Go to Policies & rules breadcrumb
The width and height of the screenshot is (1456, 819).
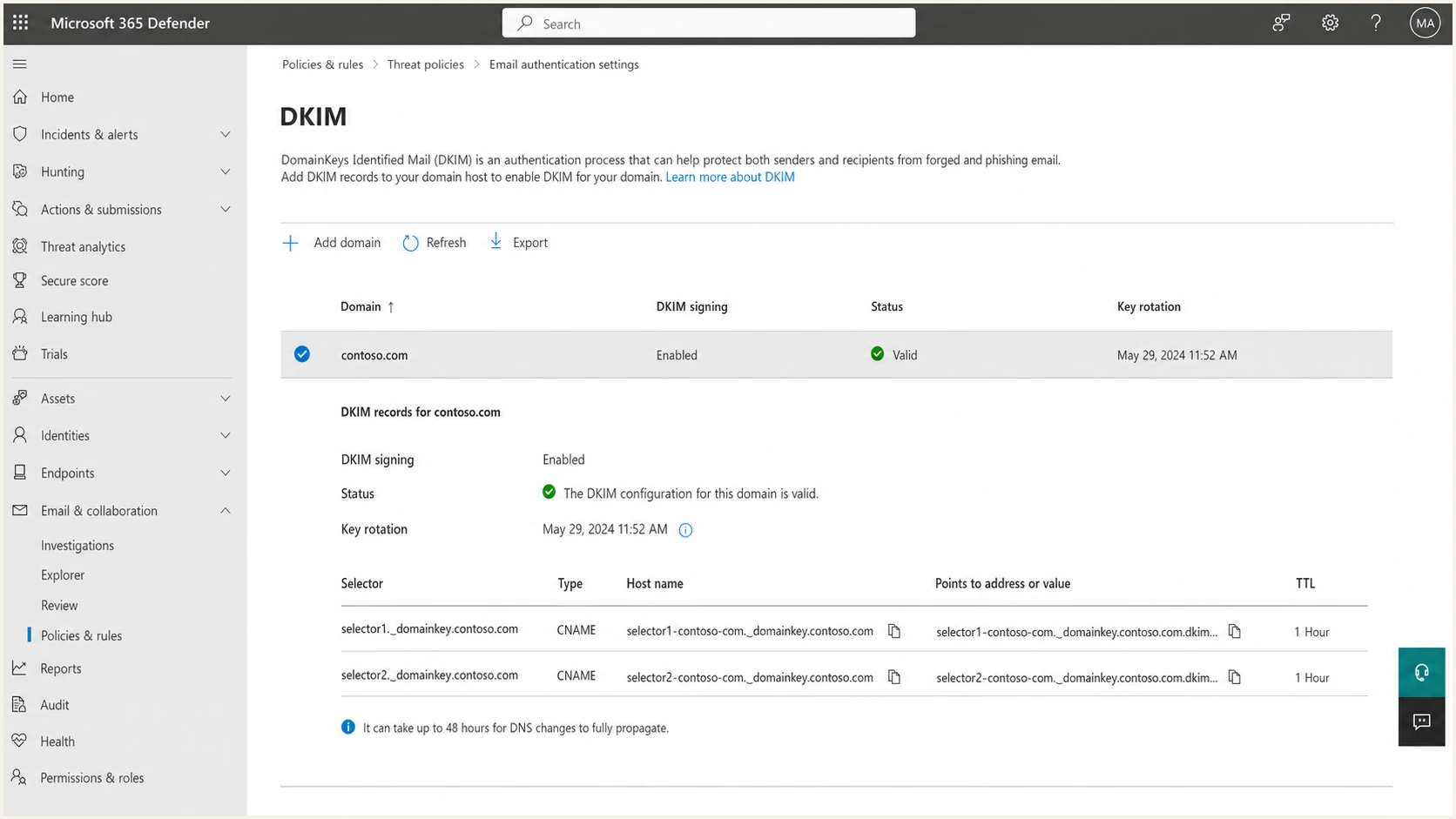pos(322,64)
